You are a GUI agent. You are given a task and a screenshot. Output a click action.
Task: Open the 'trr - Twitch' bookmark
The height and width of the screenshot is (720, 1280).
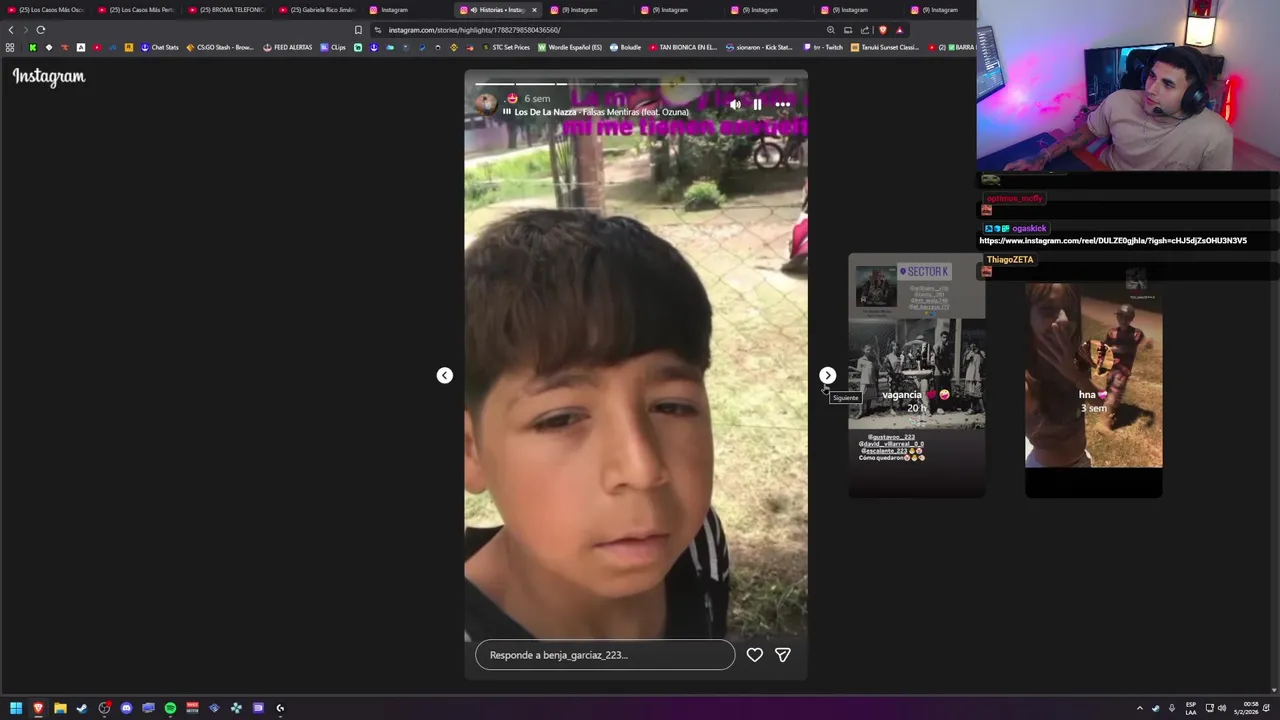(824, 47)
